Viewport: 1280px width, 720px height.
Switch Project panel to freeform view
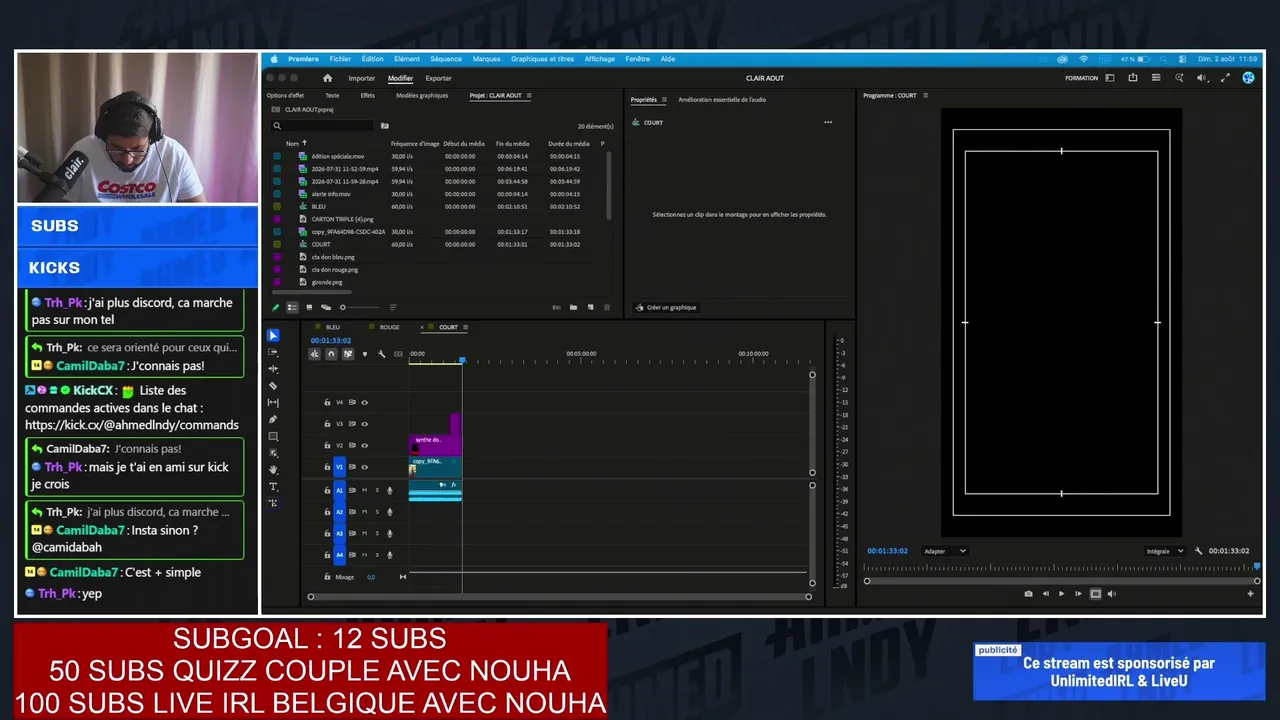point(325,307)
